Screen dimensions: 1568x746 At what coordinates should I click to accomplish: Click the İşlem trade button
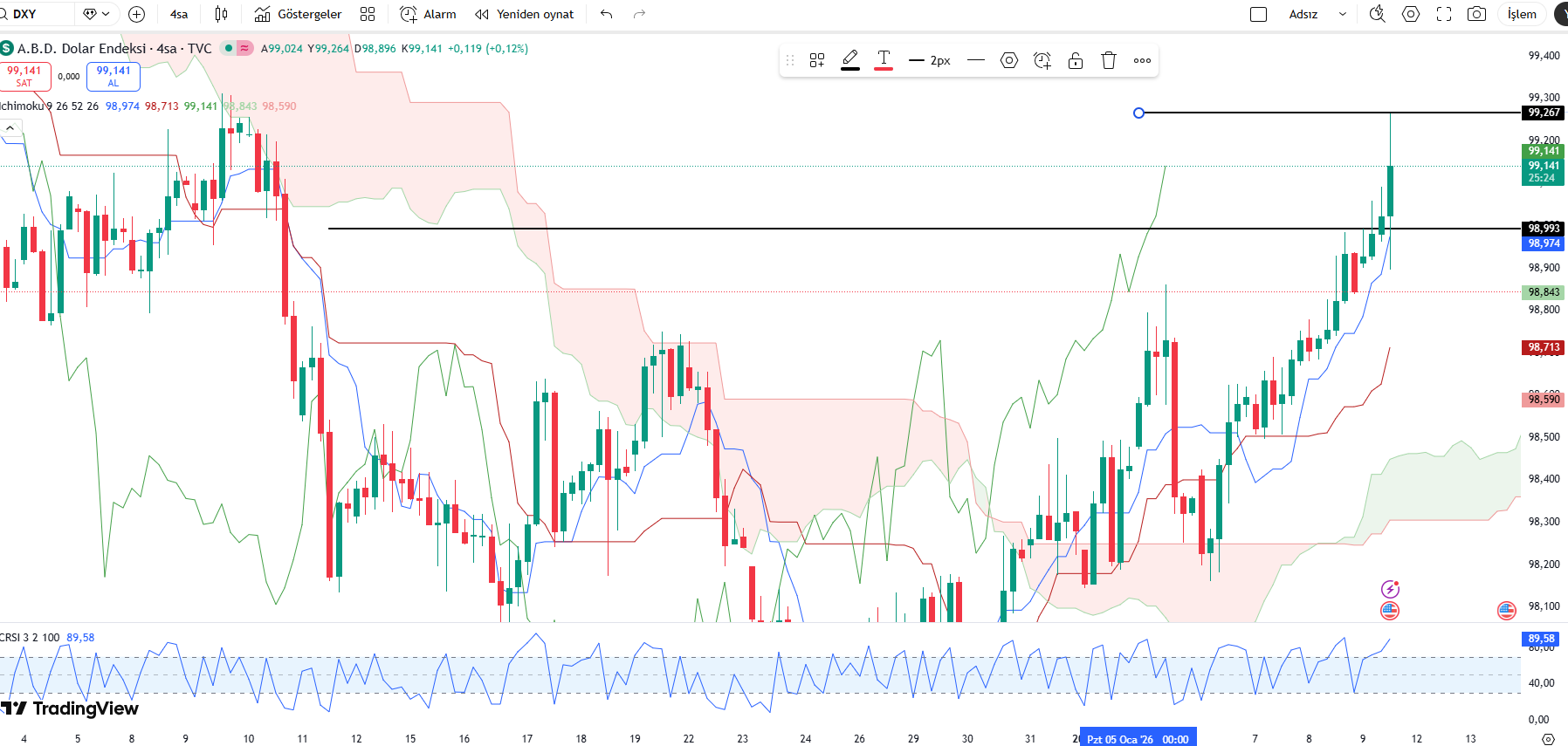pyautogui.click(x=1522, y=14)
